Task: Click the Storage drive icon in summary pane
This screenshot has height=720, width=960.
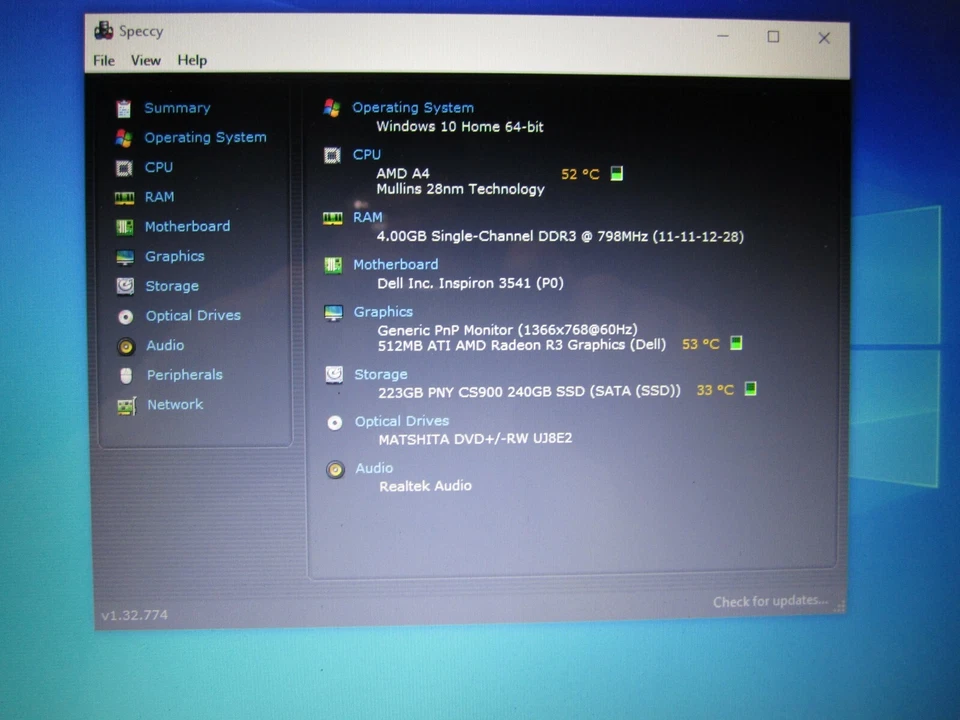Action: (334, 375)
